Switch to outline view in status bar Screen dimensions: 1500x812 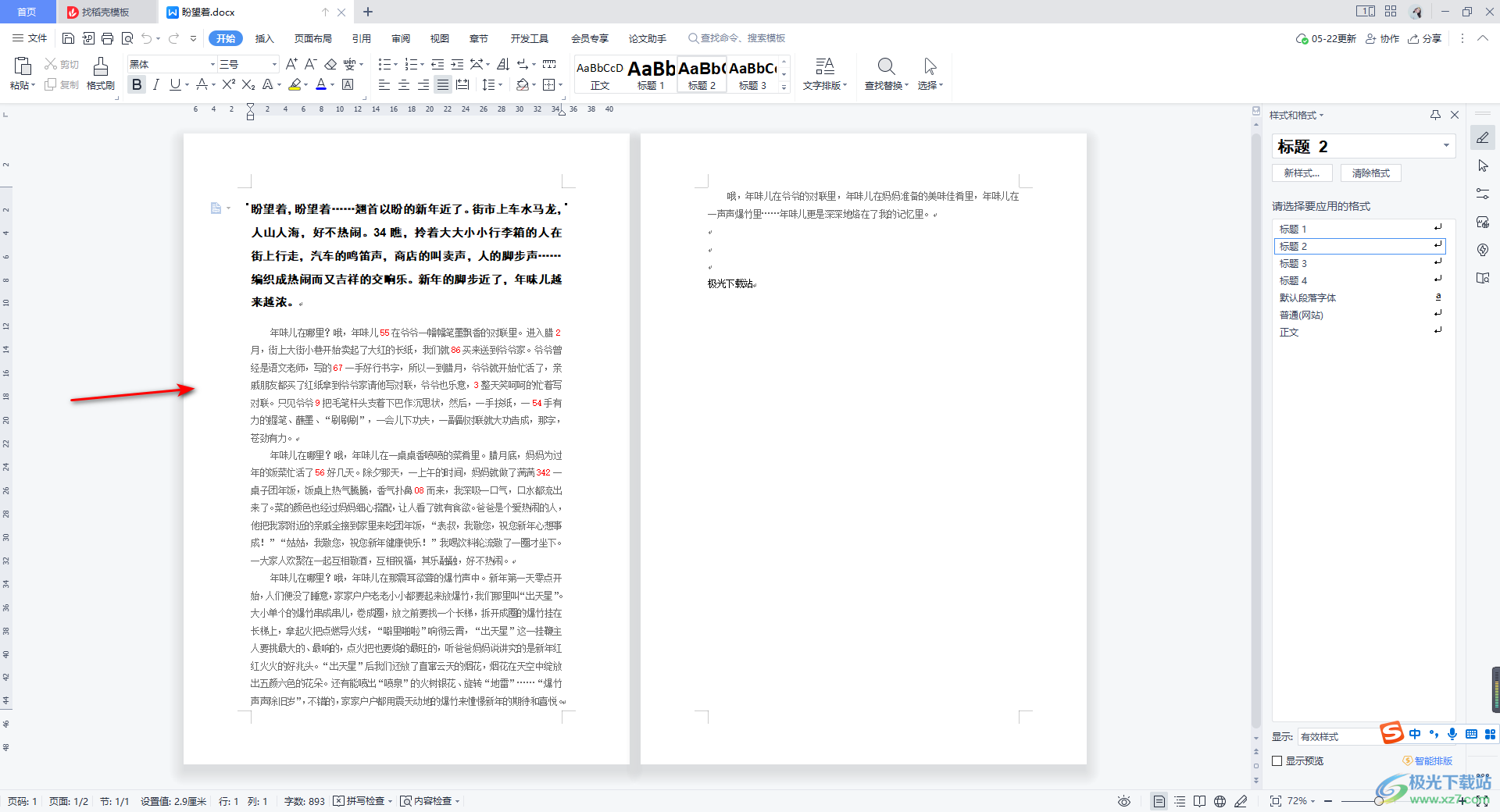point(1180,801)
